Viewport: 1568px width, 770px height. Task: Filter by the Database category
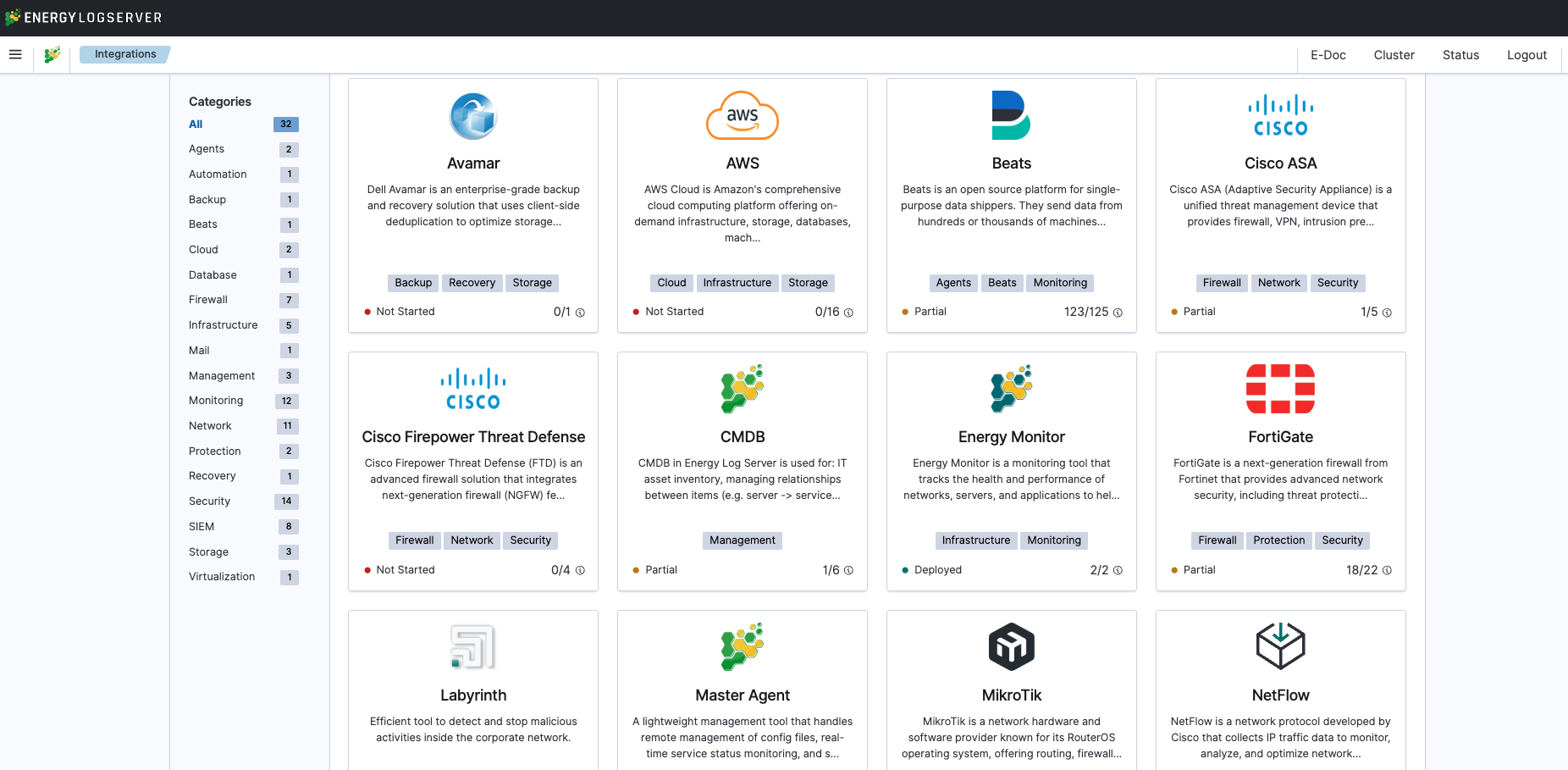[213, 275]
